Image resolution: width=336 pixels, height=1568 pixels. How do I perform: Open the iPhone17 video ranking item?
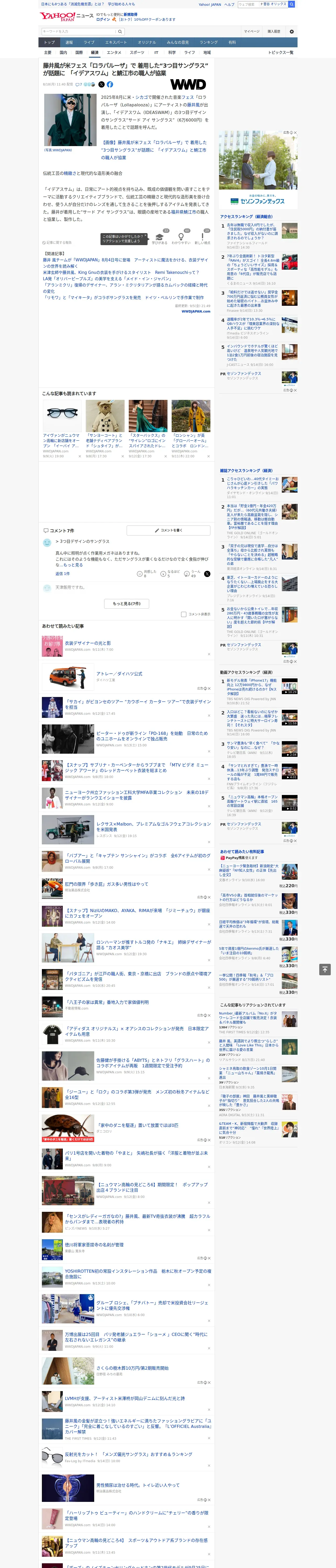tap(252, 687)
